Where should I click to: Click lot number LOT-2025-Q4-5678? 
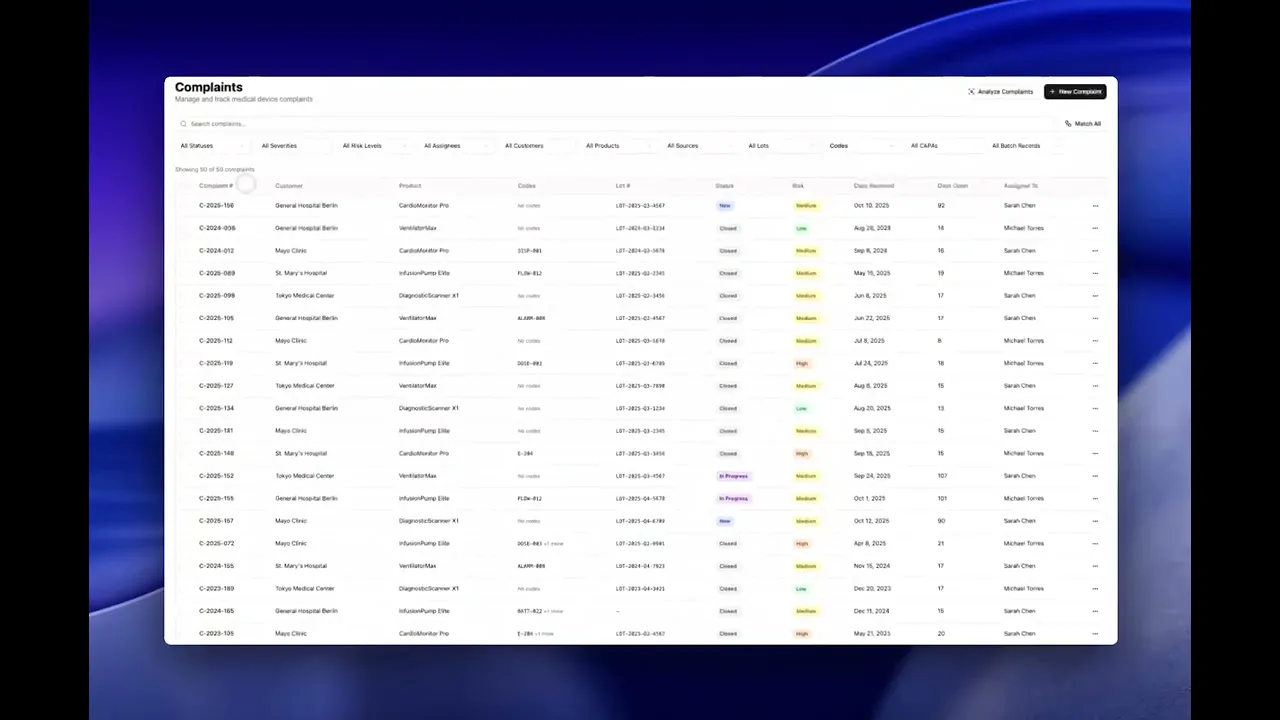pos(640,498)
